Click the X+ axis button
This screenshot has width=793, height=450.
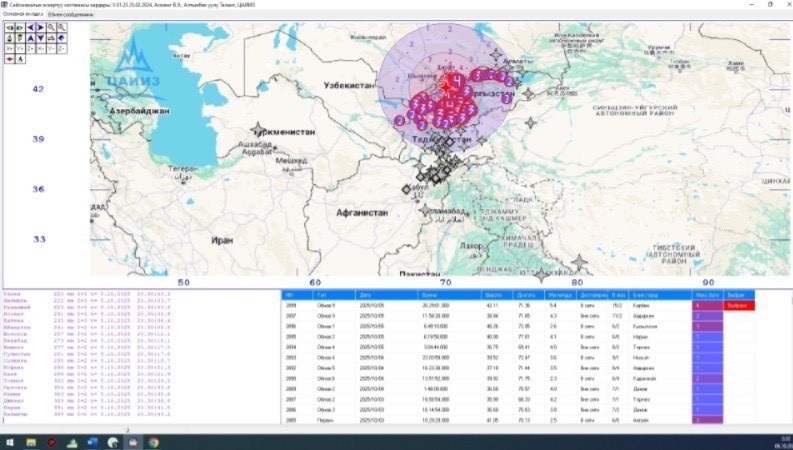point(10,48)
